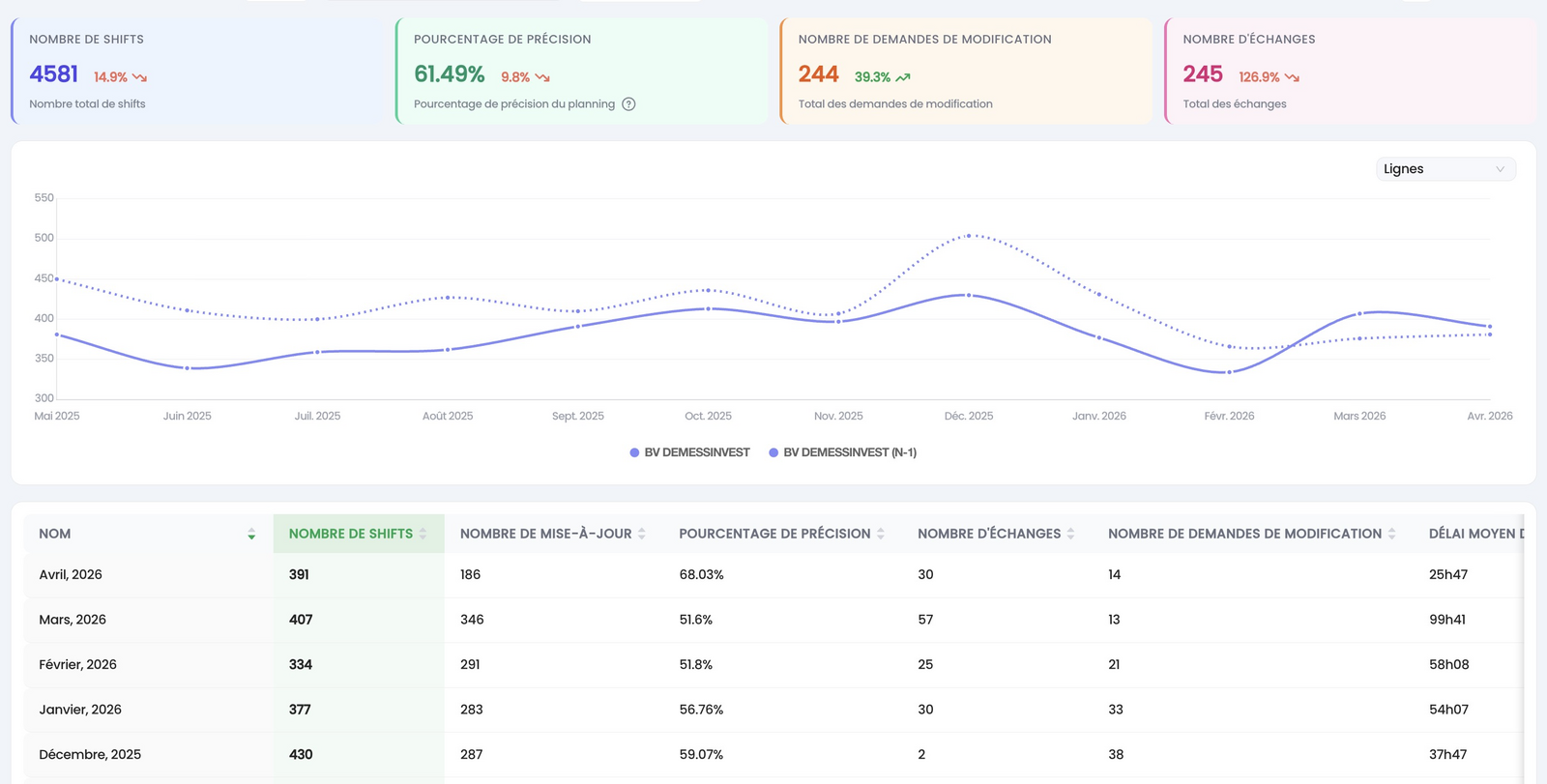
Task: Select the Mars, 2026 table row
Action: (x=773, y=620)
